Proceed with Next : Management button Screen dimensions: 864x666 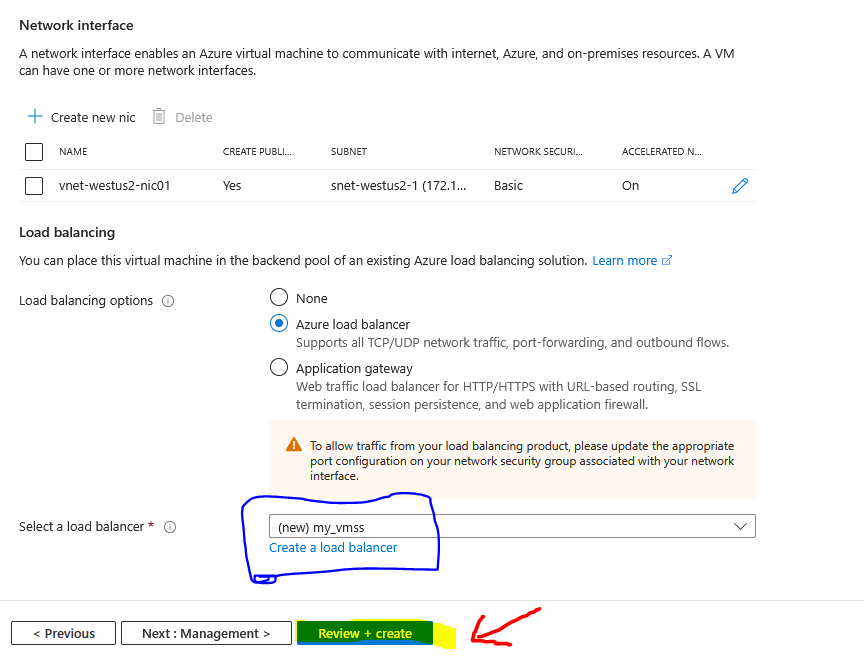tap(206, 633)
